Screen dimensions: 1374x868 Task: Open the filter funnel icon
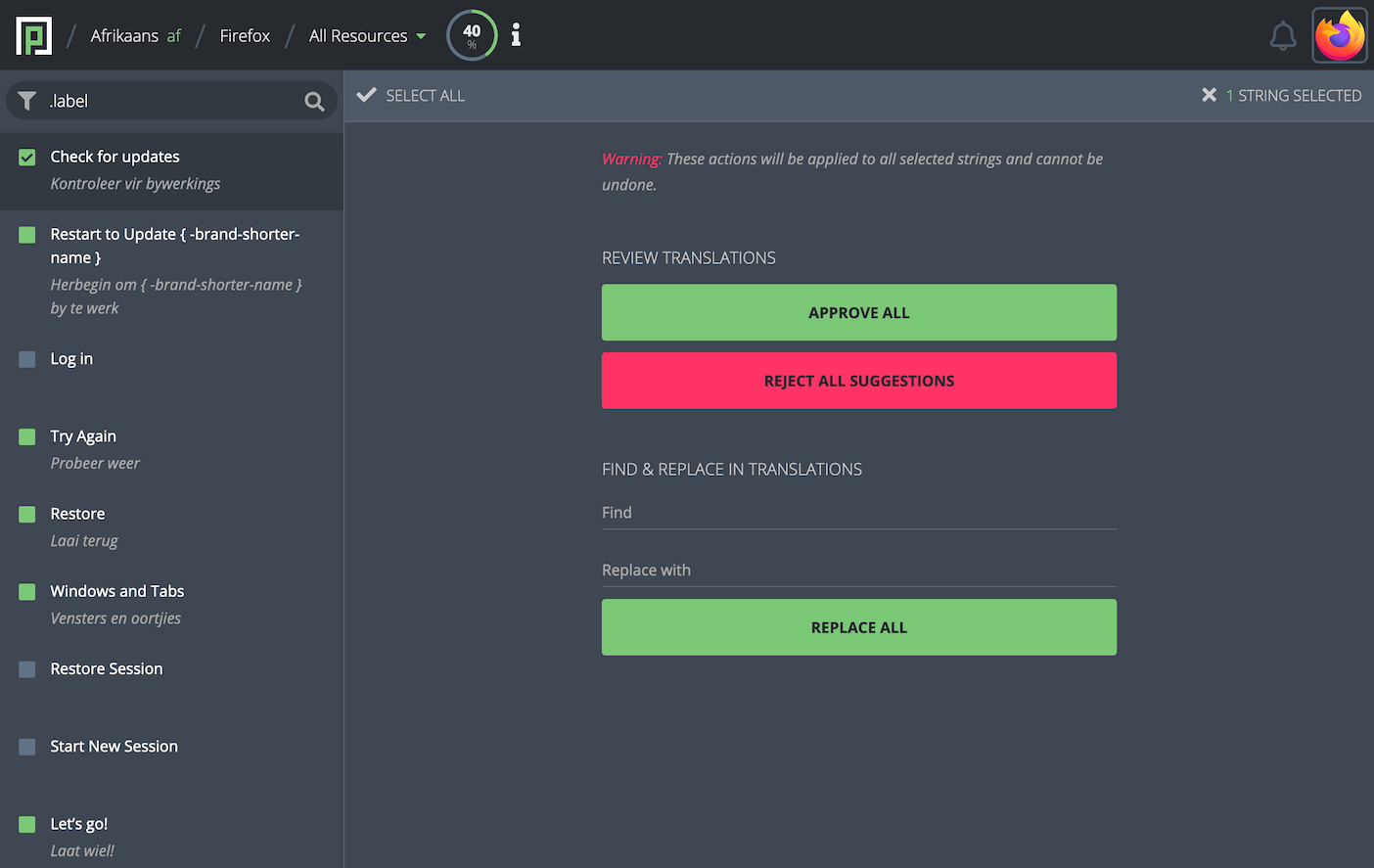click(27, 101)
